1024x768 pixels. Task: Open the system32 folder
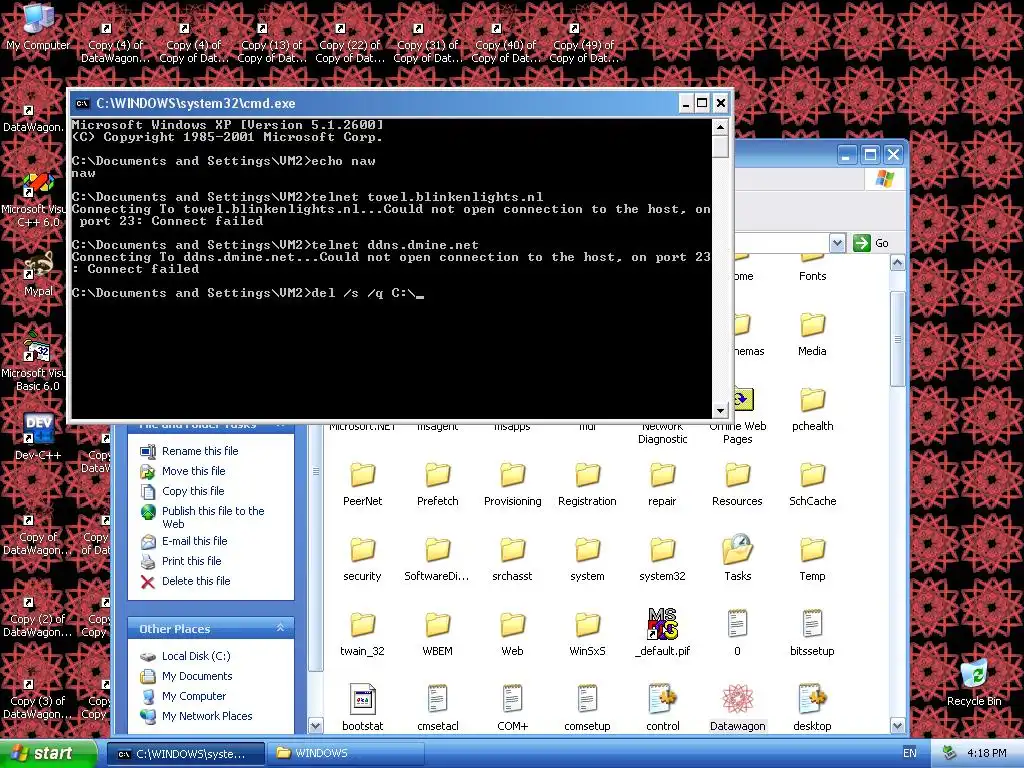coord(662,558)
